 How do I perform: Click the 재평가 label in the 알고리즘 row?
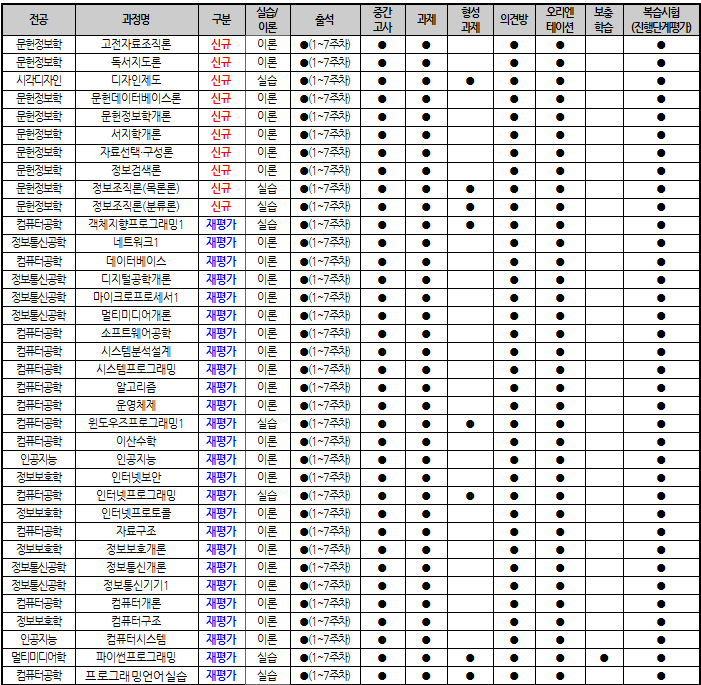point(221,387)
